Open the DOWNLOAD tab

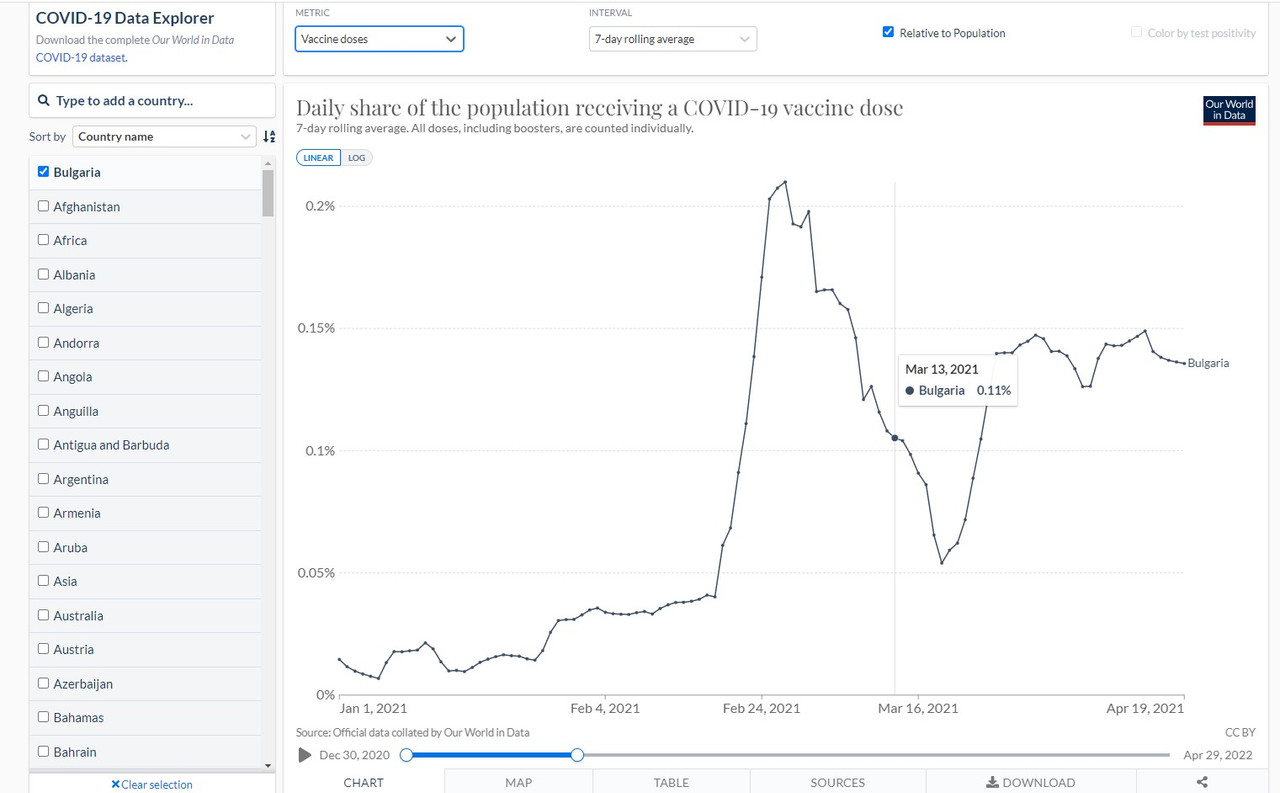click(x=1031, y=782)
